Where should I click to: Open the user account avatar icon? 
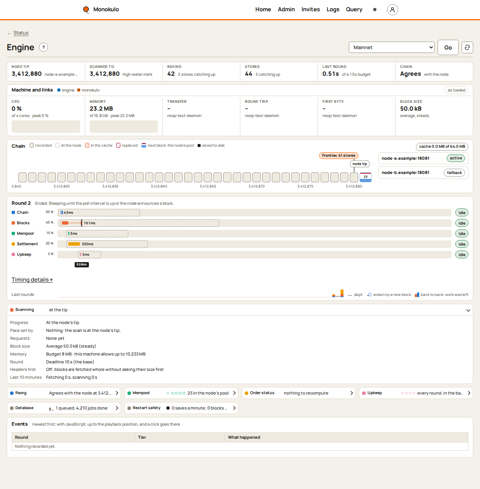[392, 10]
